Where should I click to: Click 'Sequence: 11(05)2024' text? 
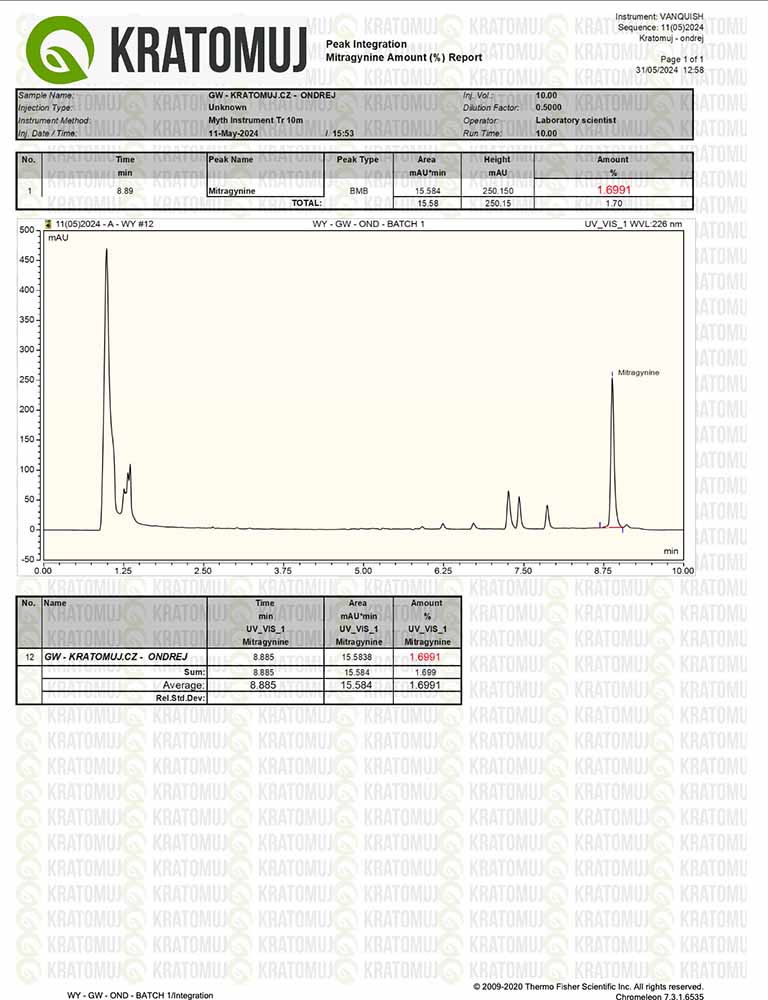660,27
